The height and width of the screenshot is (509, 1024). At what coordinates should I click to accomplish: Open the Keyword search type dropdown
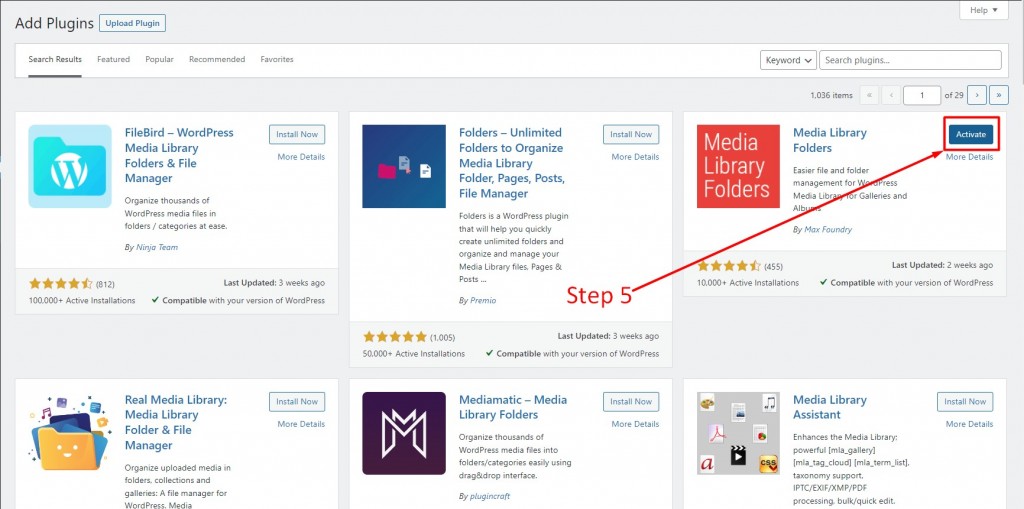point(788,60)
